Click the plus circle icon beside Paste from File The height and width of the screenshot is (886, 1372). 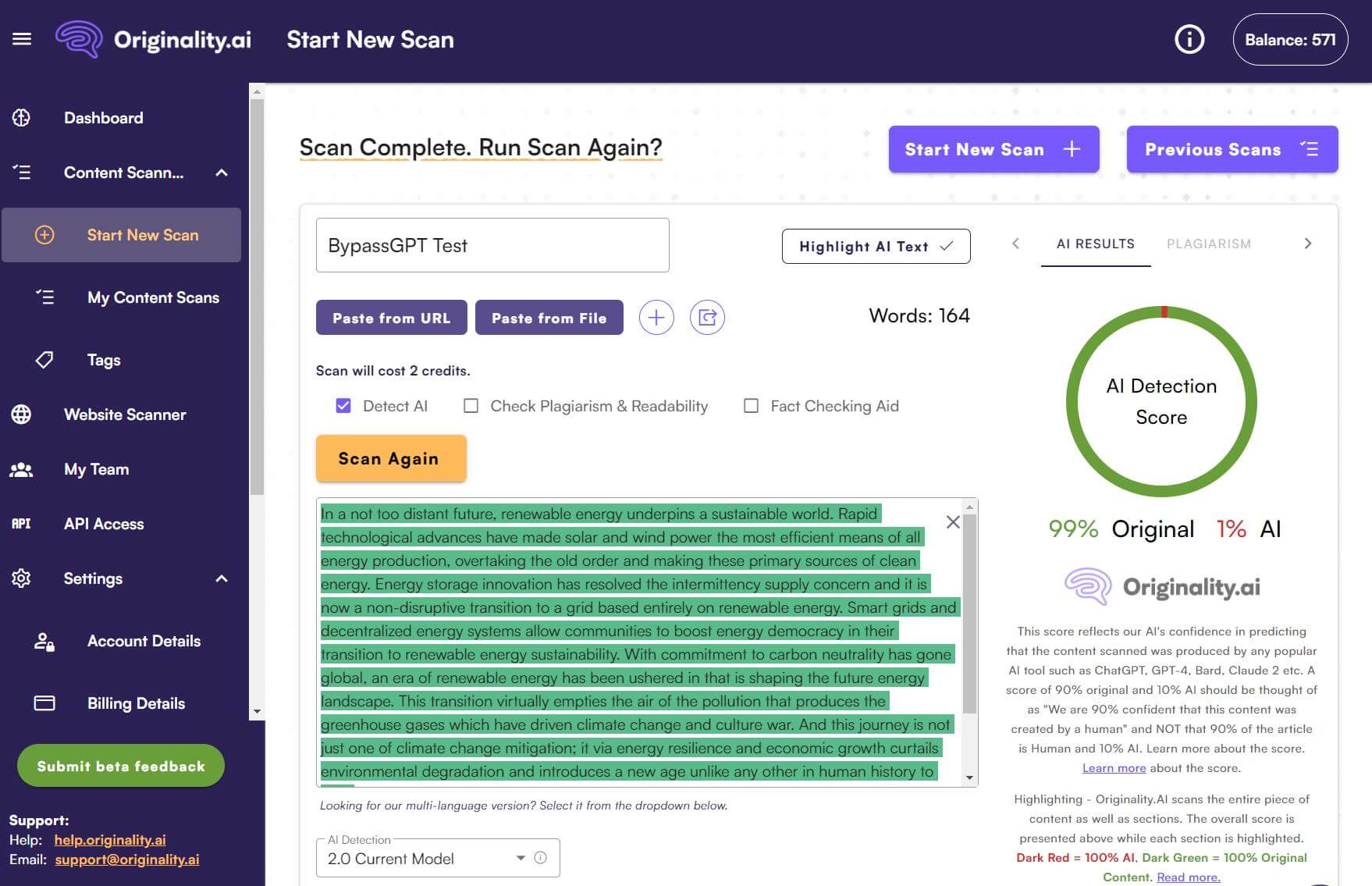(656, 318)
